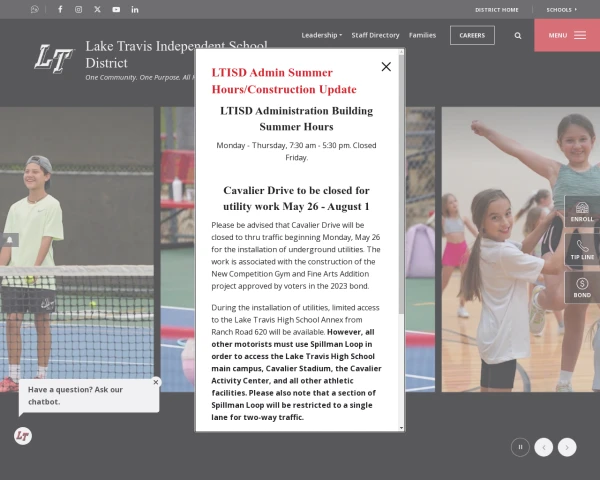Open the site search magnifier
Screen dimensions: 600x480
click(x=518, y=36)
